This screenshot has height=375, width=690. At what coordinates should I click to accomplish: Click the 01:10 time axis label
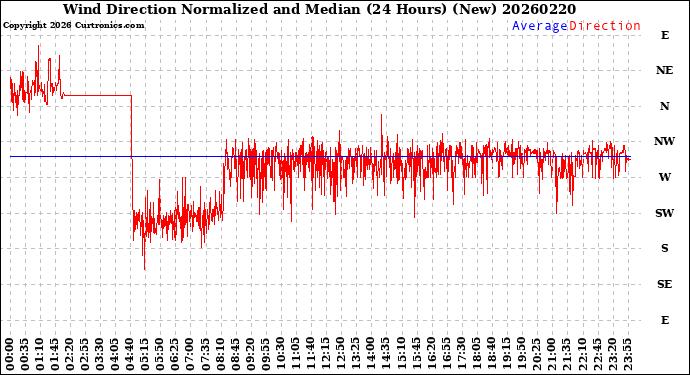(40, 355)
